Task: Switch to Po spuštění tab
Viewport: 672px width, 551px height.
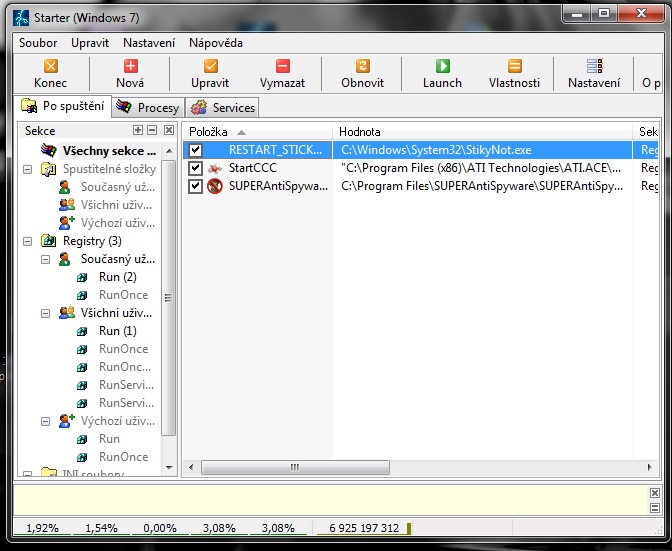Action: (x=63, y=106)
